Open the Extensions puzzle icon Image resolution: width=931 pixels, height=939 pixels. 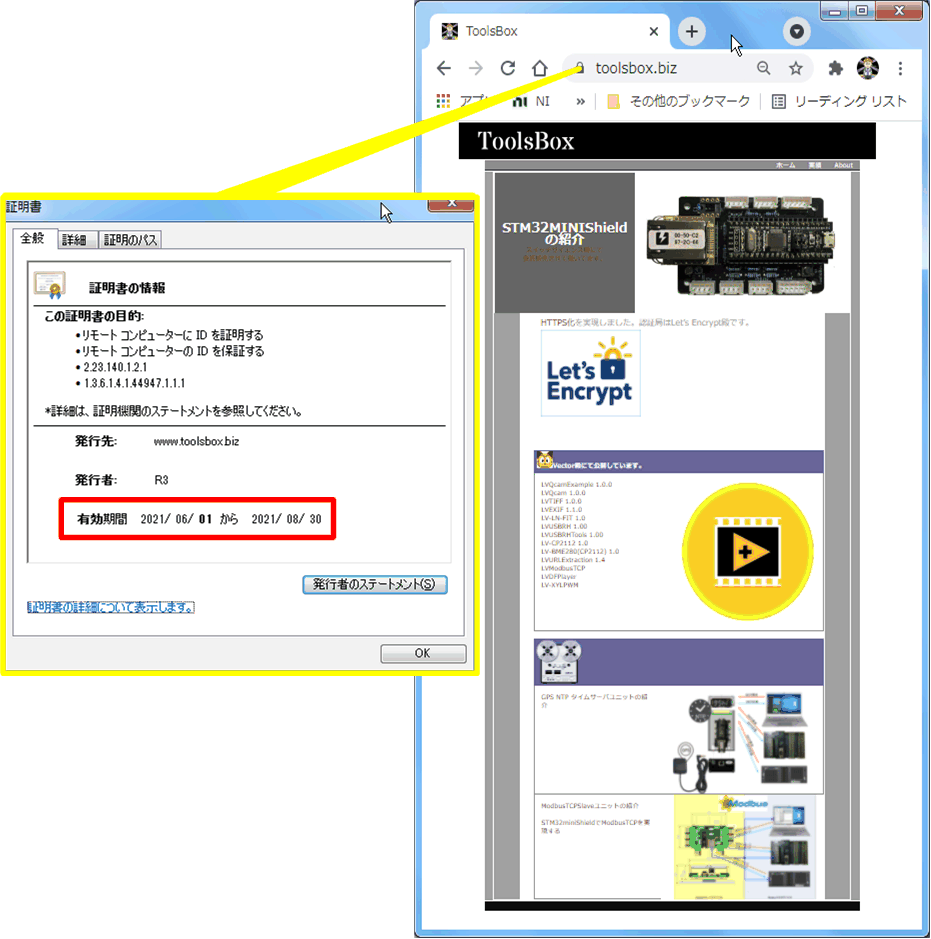click(x=835, y=68)
